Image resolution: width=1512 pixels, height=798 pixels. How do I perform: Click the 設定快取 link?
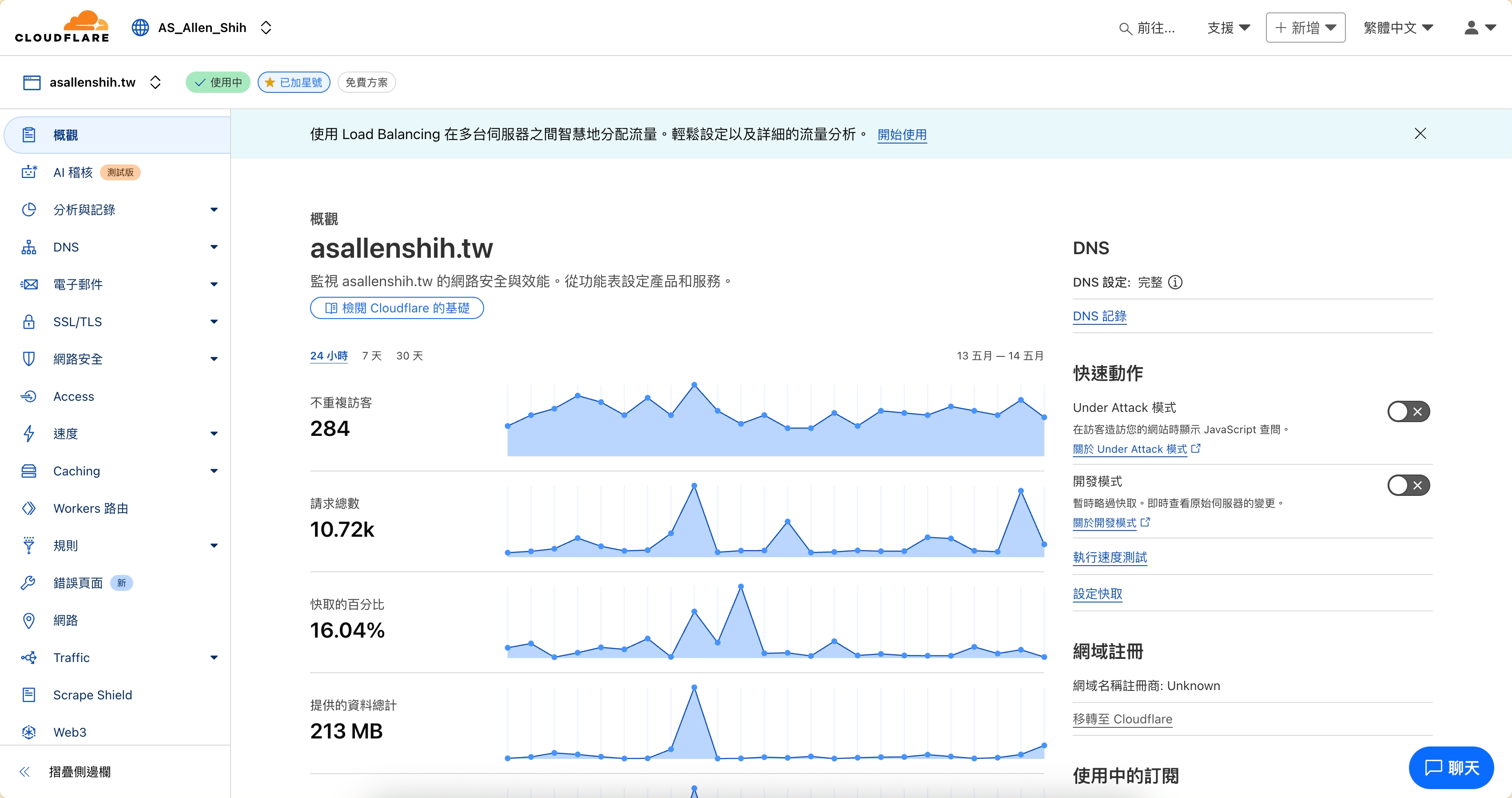[1097, 594]
